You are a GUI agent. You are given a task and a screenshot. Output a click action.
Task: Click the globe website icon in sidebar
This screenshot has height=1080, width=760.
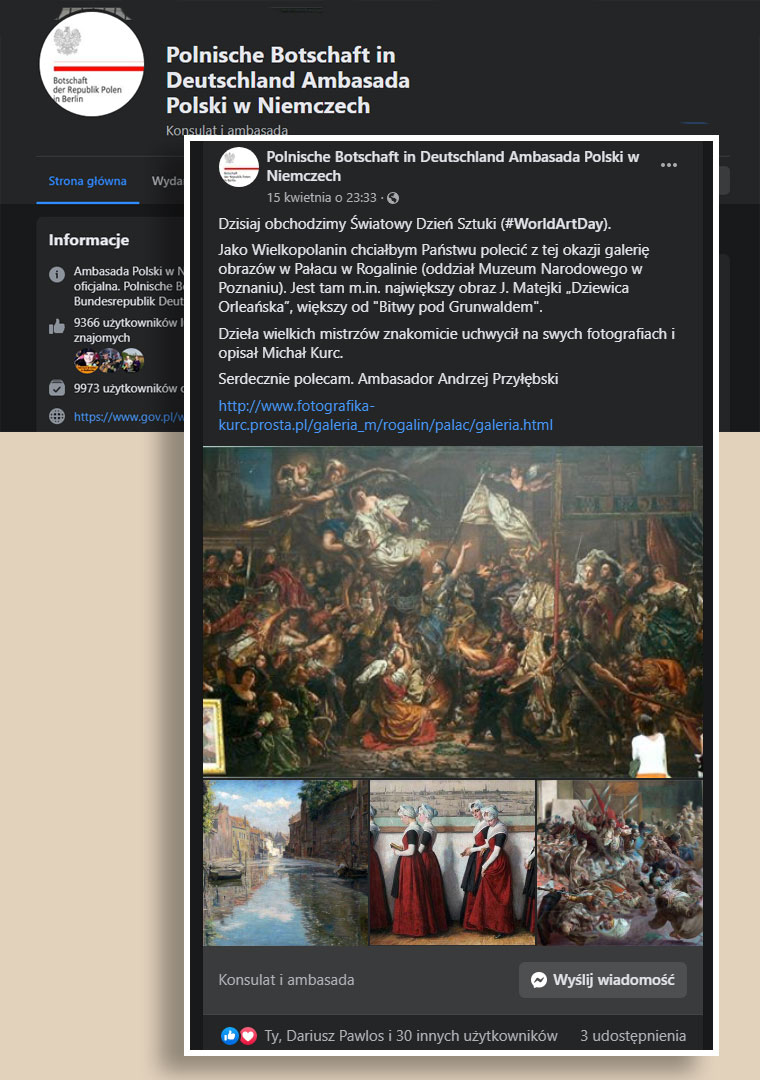tap(57, 416)
